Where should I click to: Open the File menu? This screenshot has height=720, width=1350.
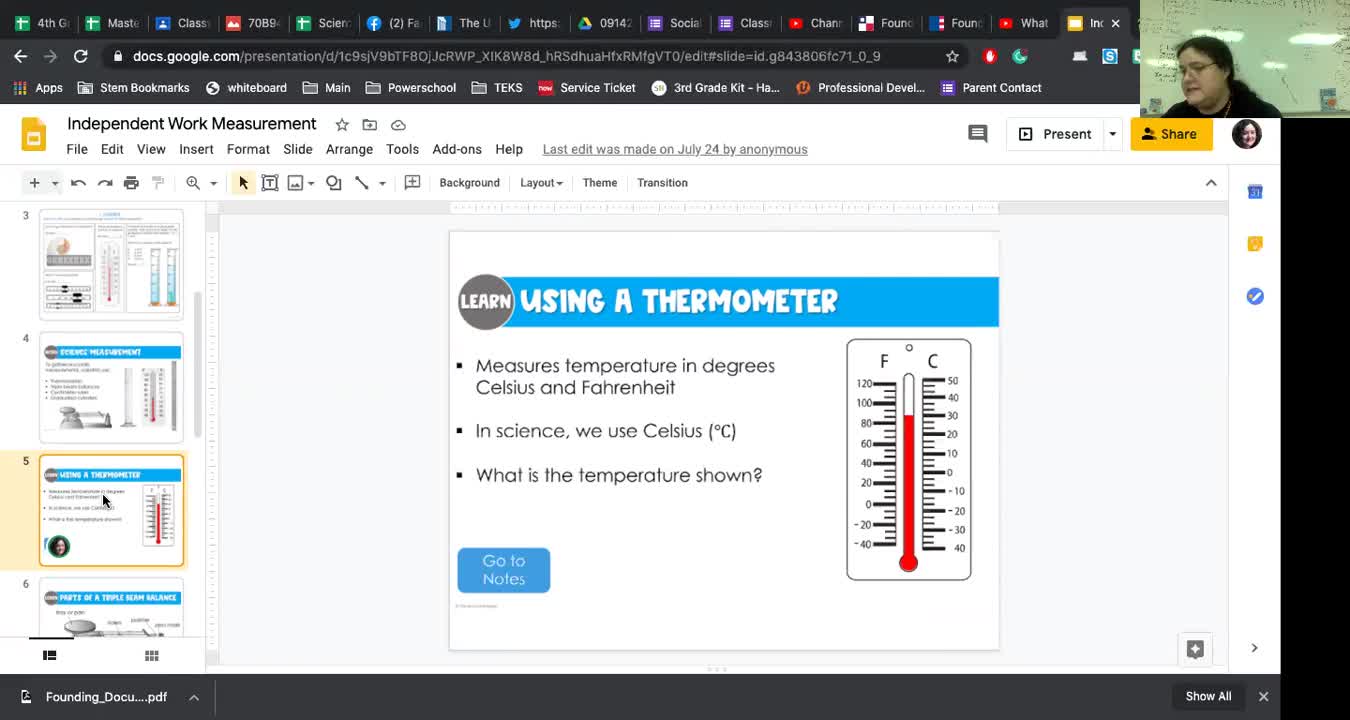77,149
